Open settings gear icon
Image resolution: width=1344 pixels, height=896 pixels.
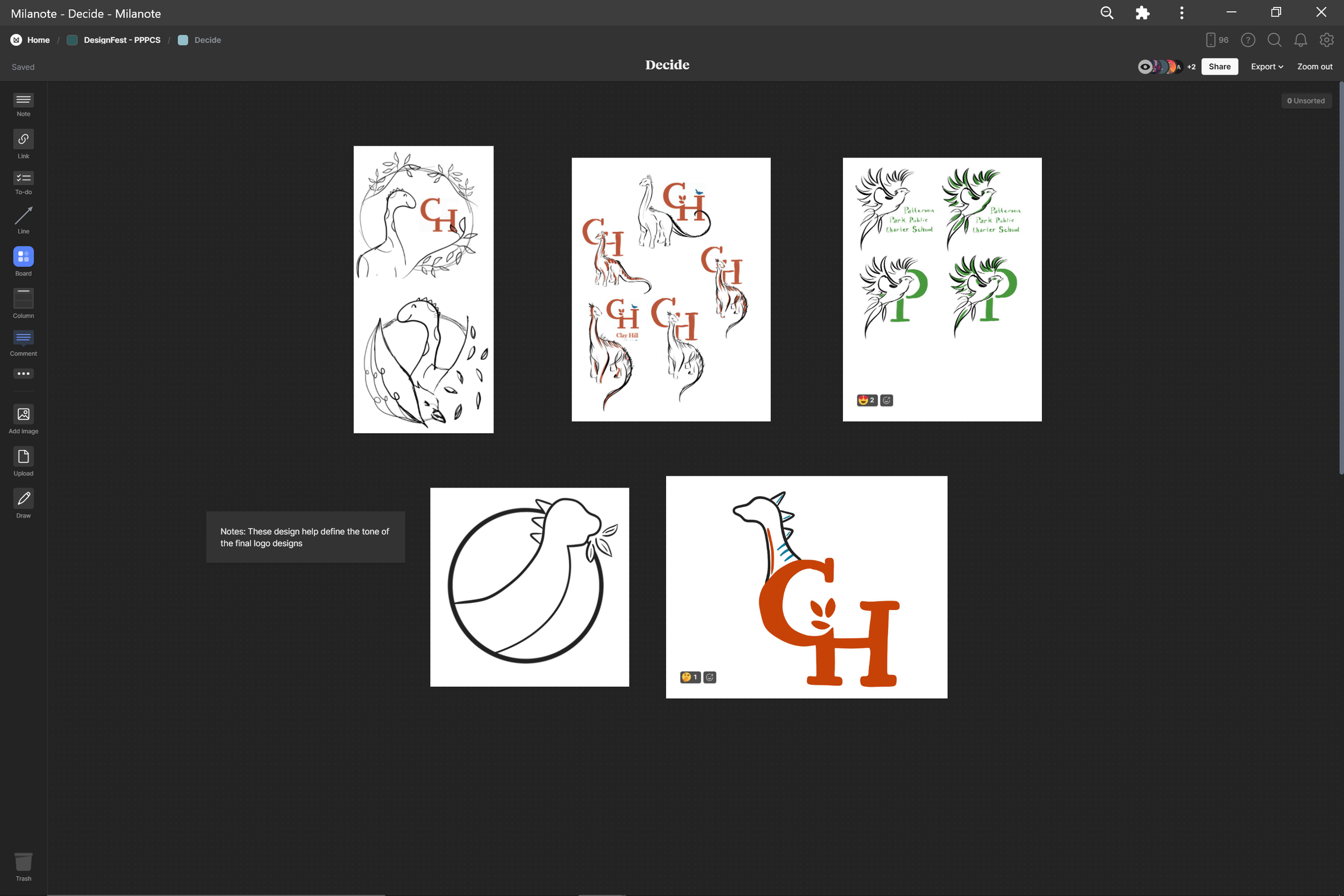pos(1326,40)
